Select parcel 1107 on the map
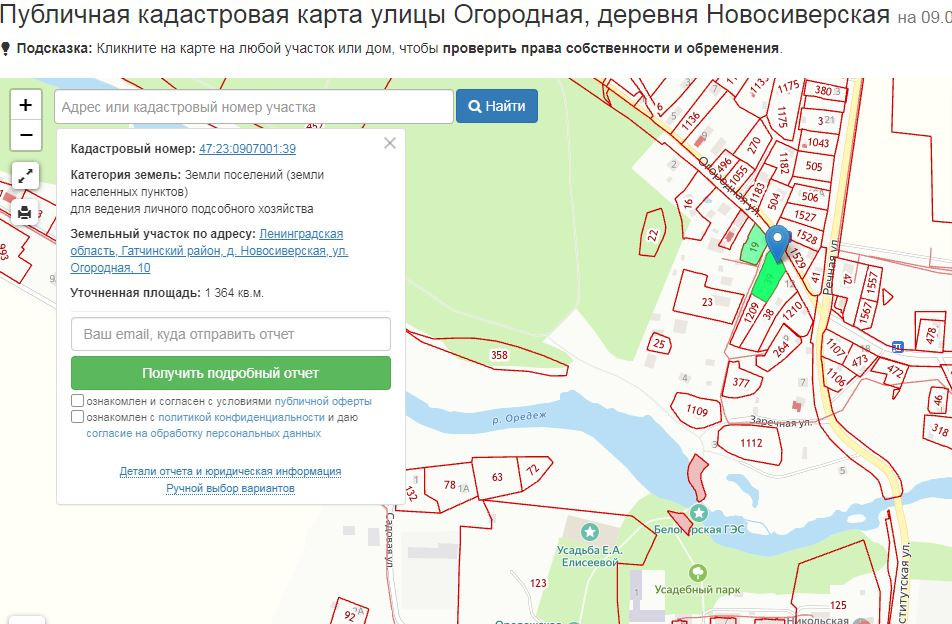952x624 pixels. (x=836, y=347)
